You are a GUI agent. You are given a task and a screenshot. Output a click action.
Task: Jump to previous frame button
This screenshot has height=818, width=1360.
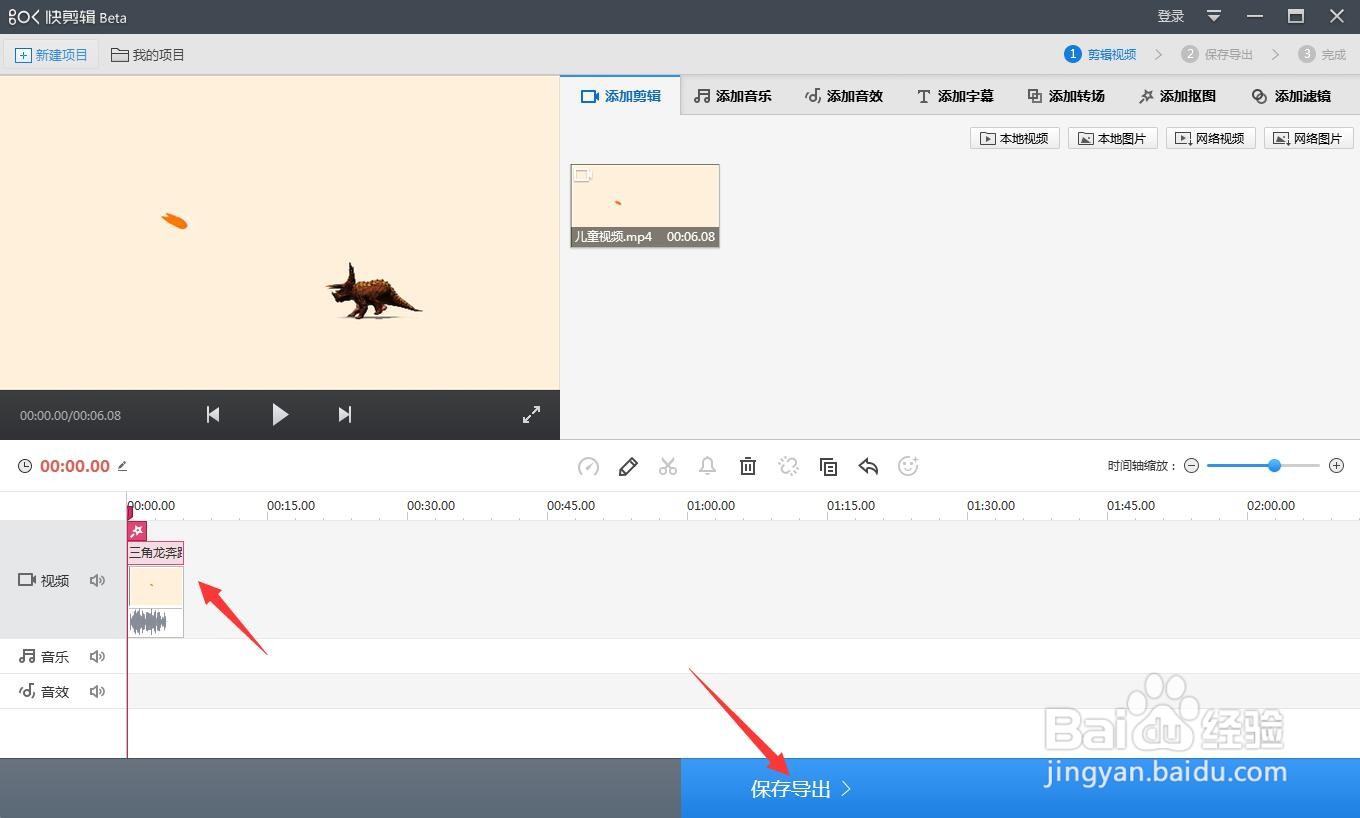coord(213,414)
